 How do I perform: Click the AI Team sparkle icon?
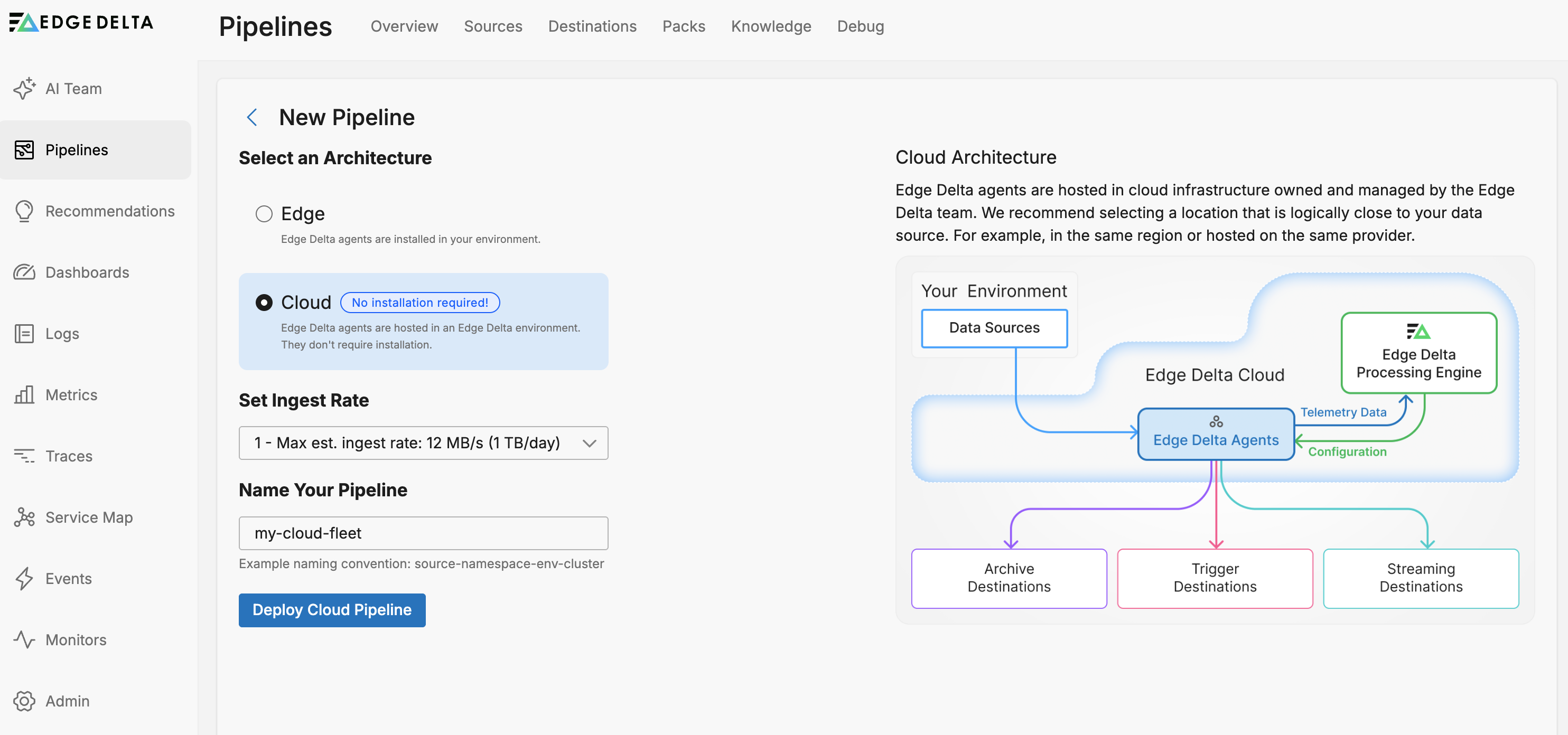(x=24, y=89)
